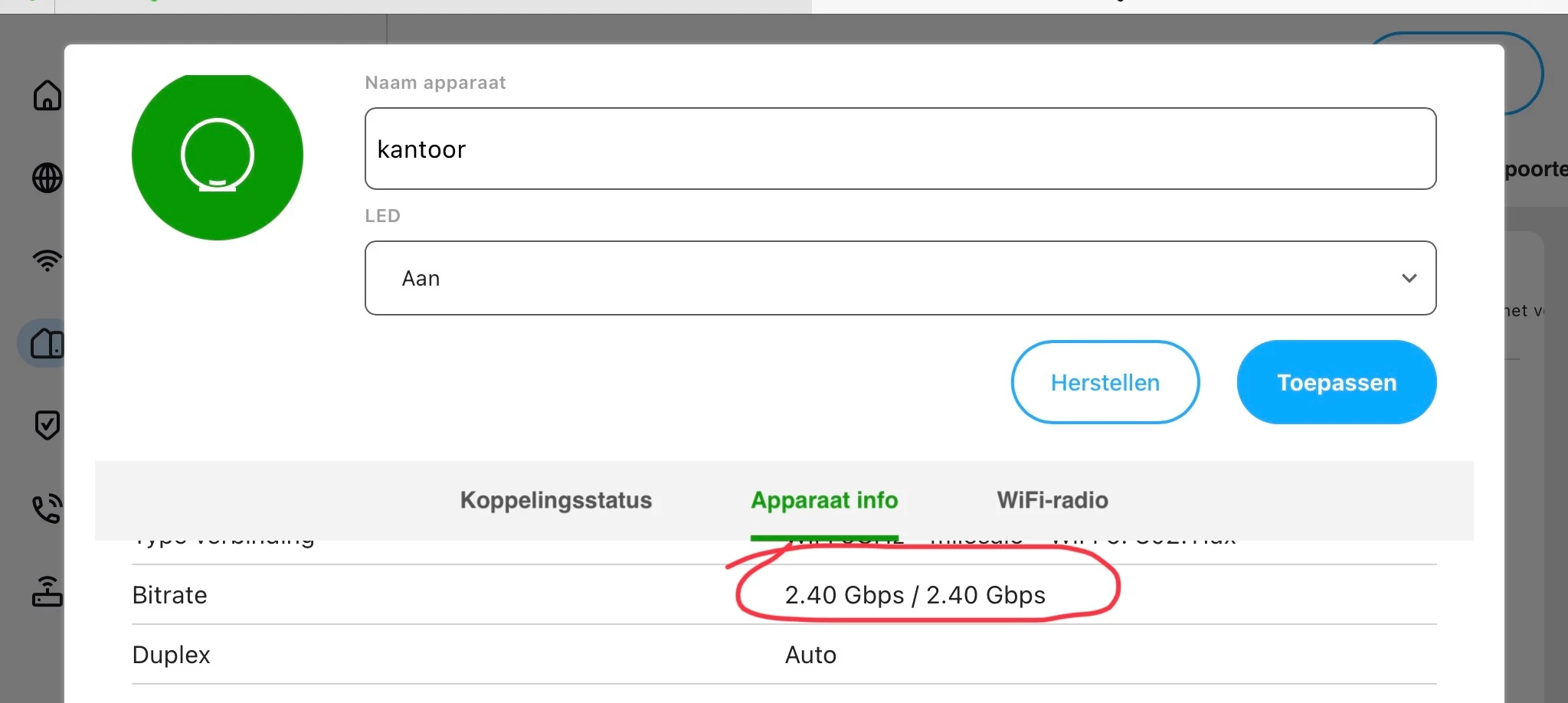The width and height of the screenshot is (1568, 703).
Task: Switch to the Koppelingsstatus tab
Action: click(555, 500)
